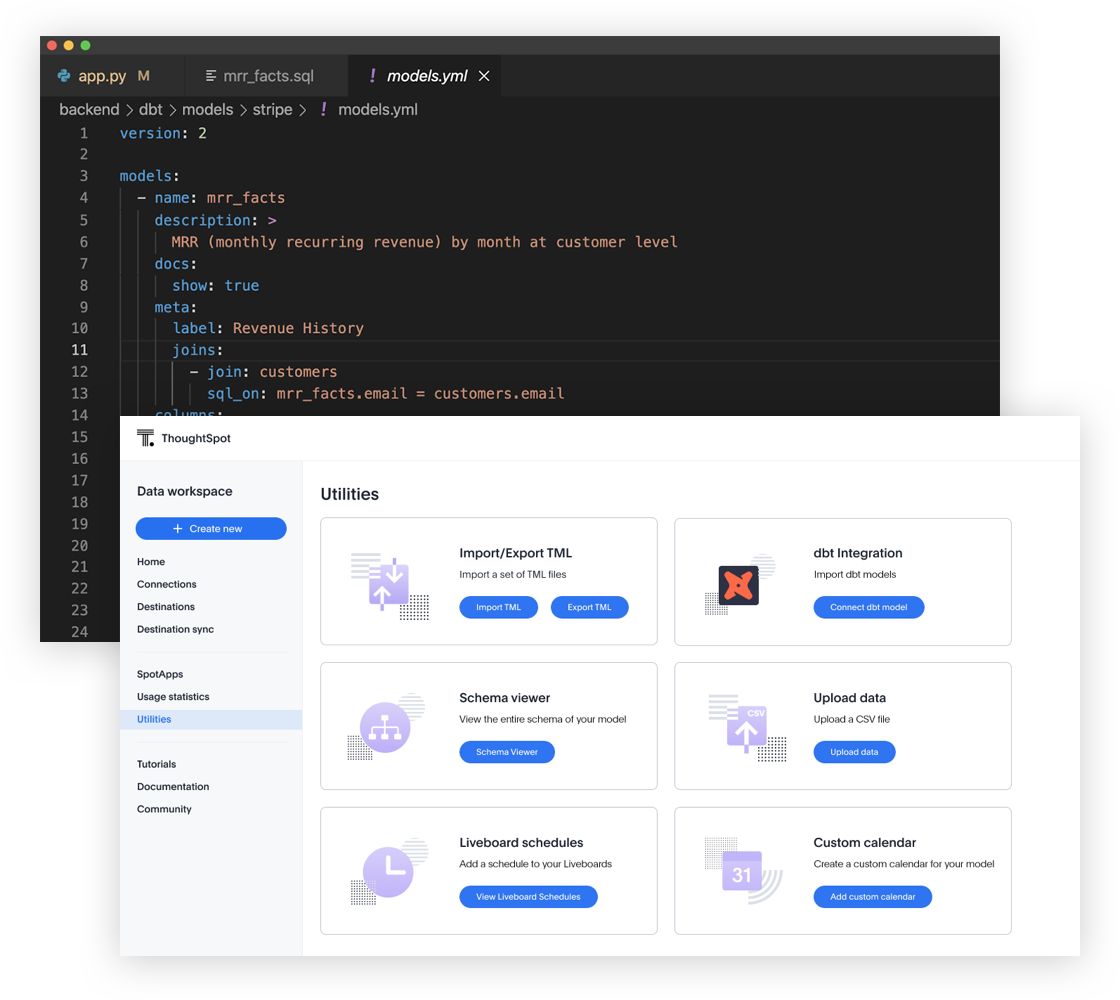
Task: Click the Upload data CSV icon
Action: [x=746, y=729]
